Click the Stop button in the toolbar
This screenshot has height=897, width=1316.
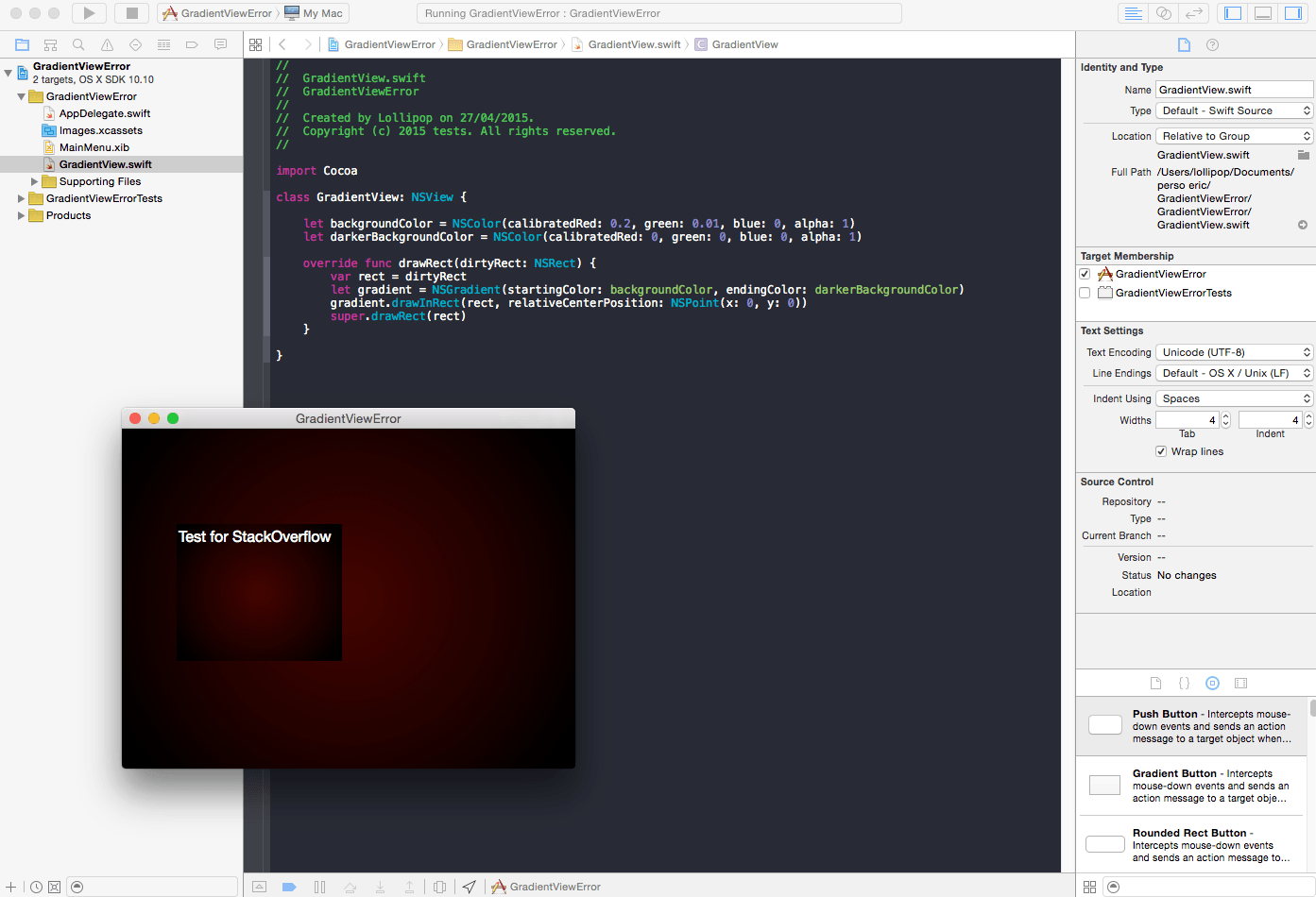tap(132, 13)
